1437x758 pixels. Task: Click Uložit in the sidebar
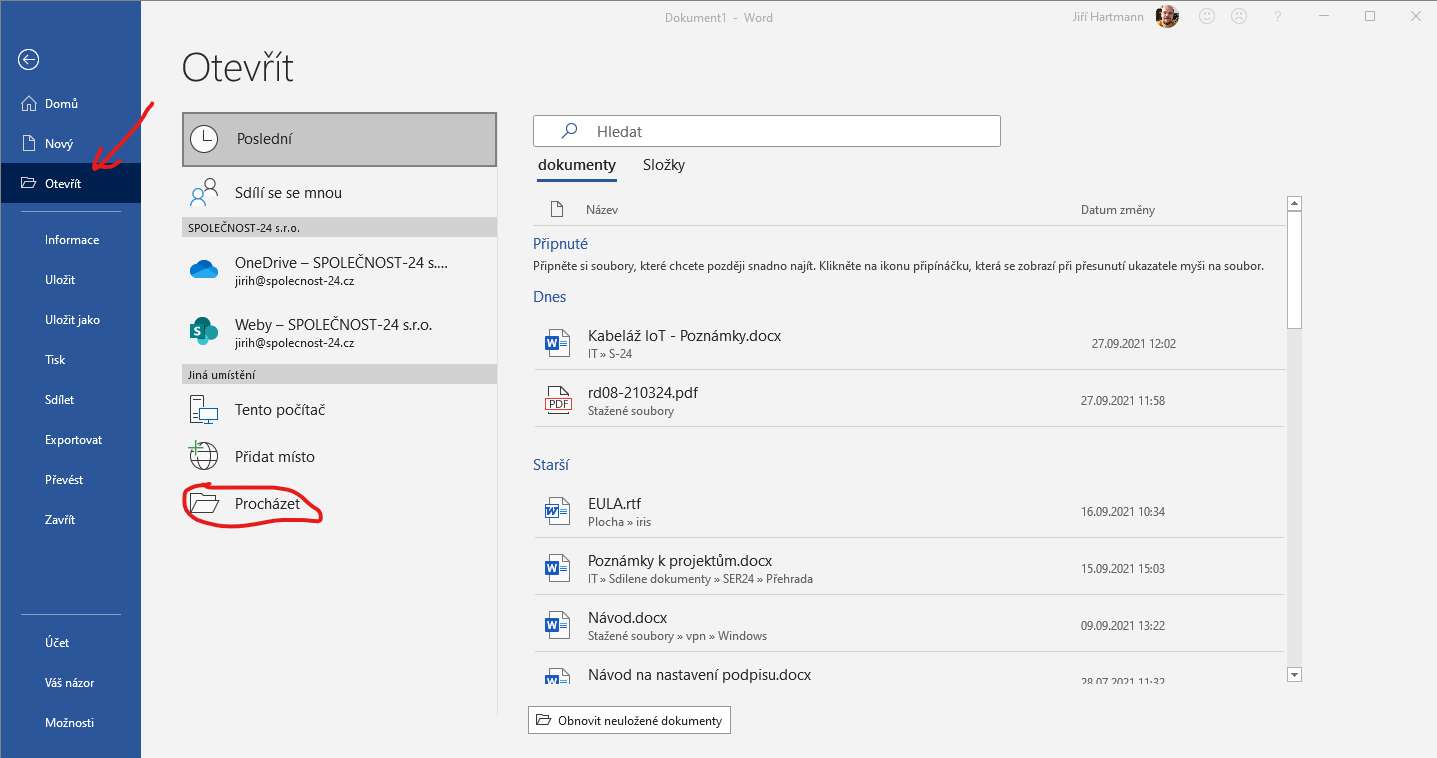[70, 280]
